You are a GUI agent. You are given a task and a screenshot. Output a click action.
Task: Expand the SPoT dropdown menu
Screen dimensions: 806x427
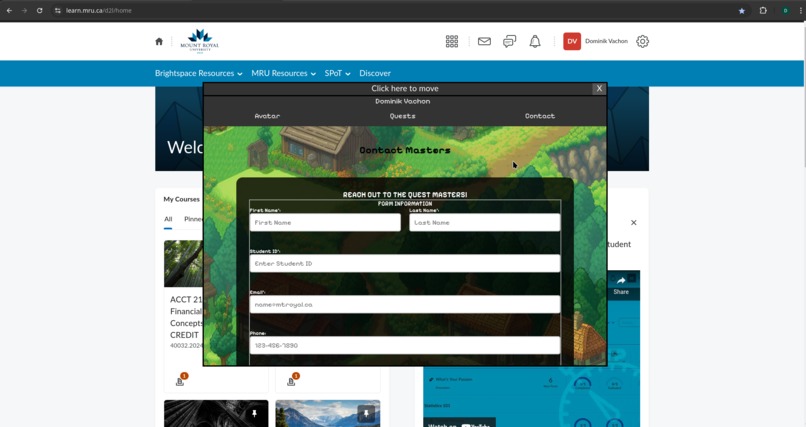337,73
